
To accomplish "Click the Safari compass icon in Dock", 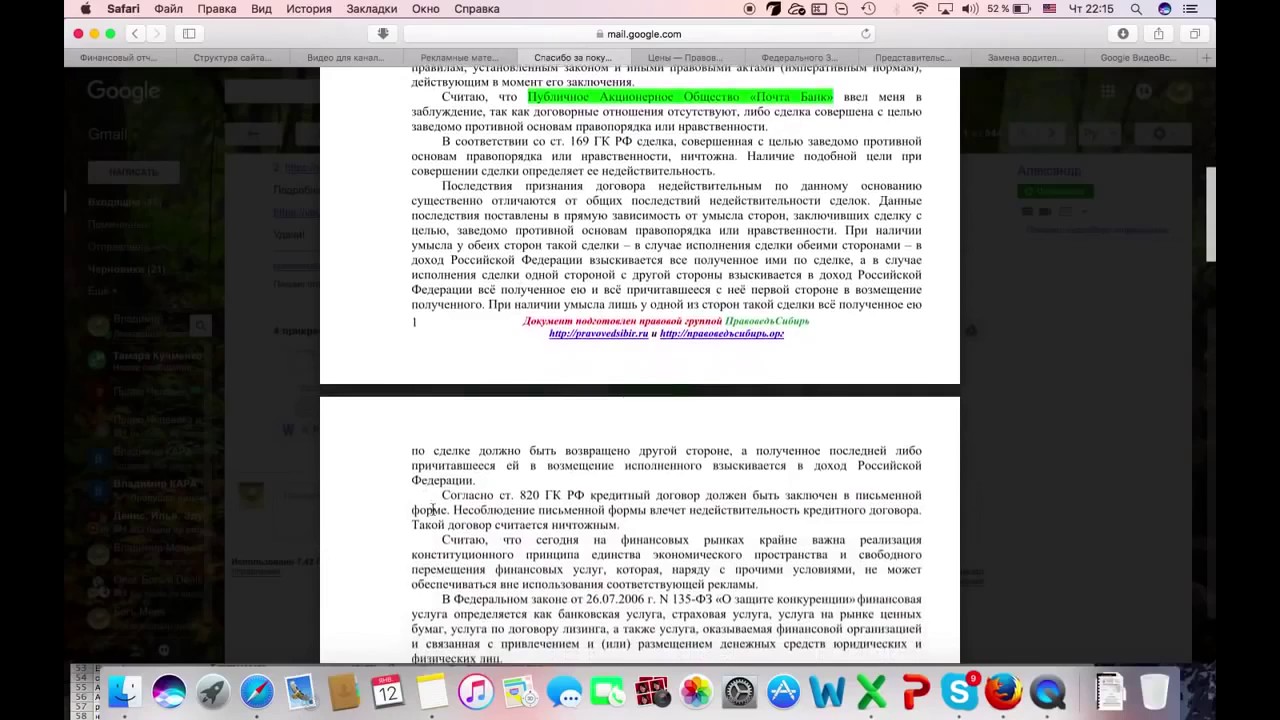I will [x=257, y=692].
